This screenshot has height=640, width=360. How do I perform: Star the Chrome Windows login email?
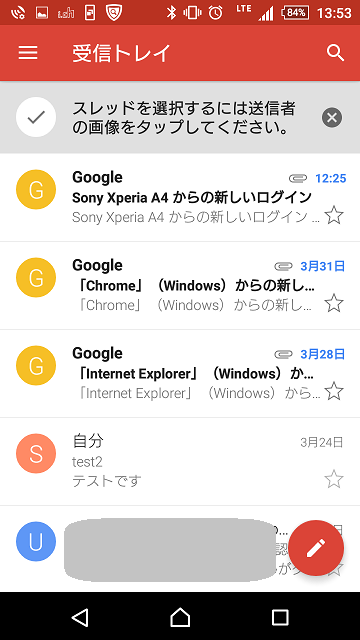coord(334,303)
